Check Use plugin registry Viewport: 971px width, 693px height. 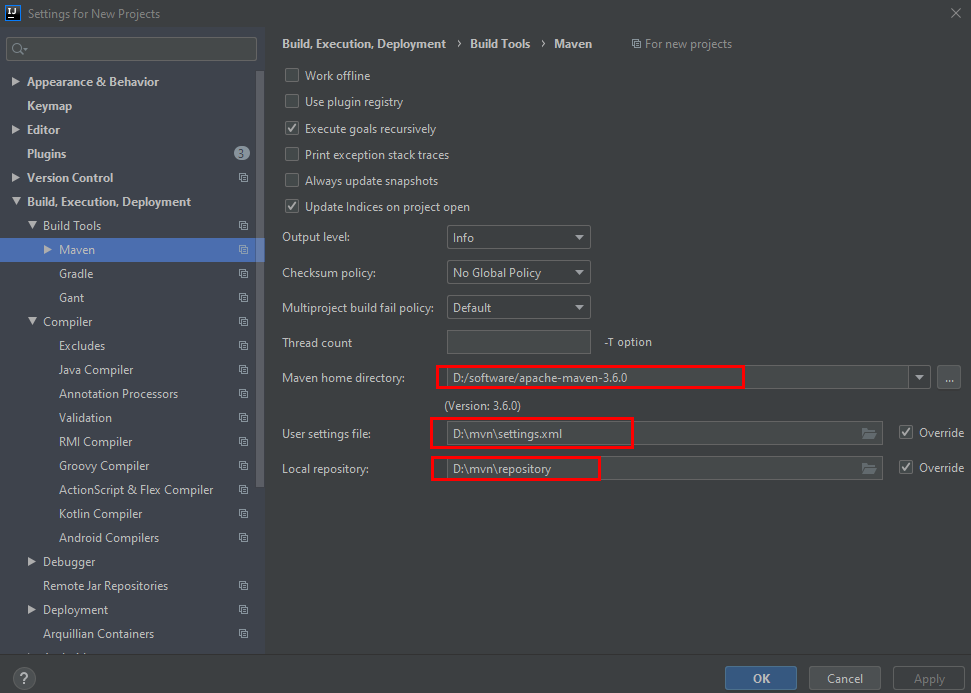(292, 102)
